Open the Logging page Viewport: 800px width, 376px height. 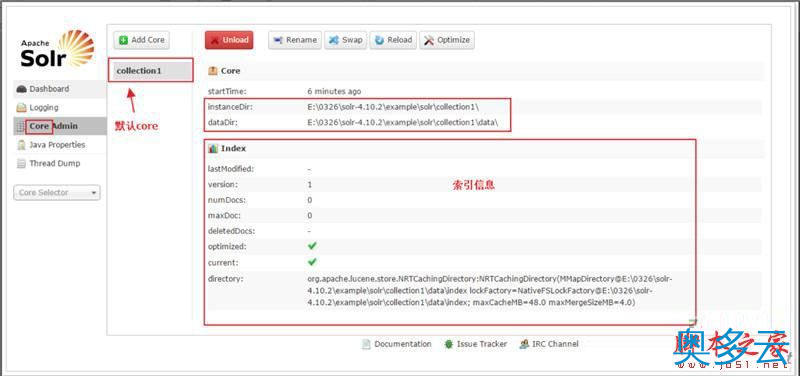(x=60, y=108)
